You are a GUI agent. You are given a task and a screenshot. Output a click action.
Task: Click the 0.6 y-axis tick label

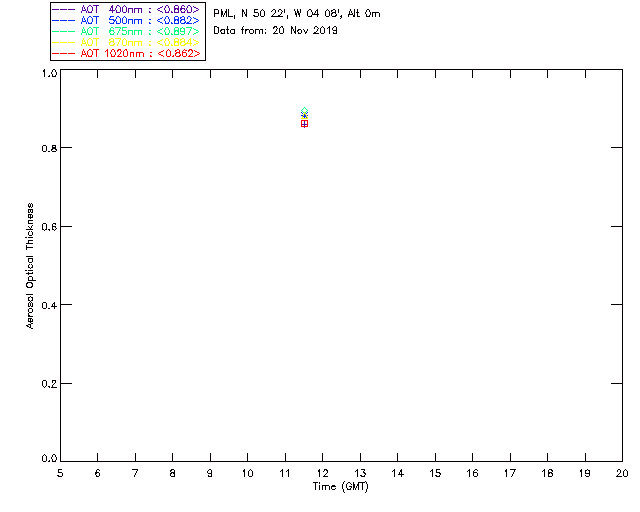(x=49, y=227)
